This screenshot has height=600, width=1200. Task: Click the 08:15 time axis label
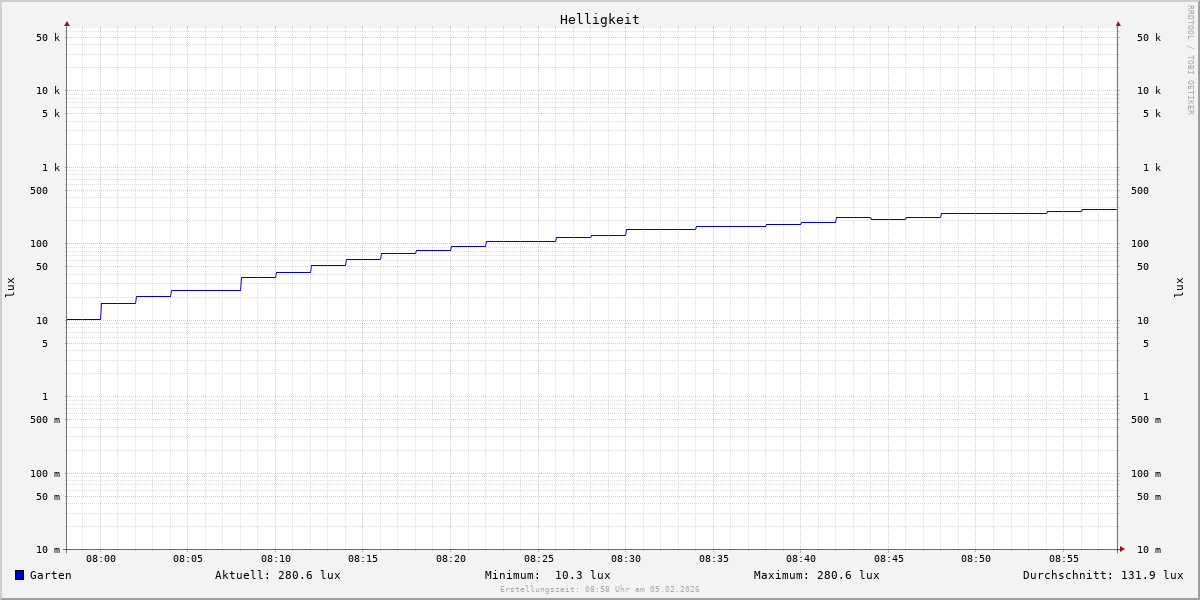363,559
